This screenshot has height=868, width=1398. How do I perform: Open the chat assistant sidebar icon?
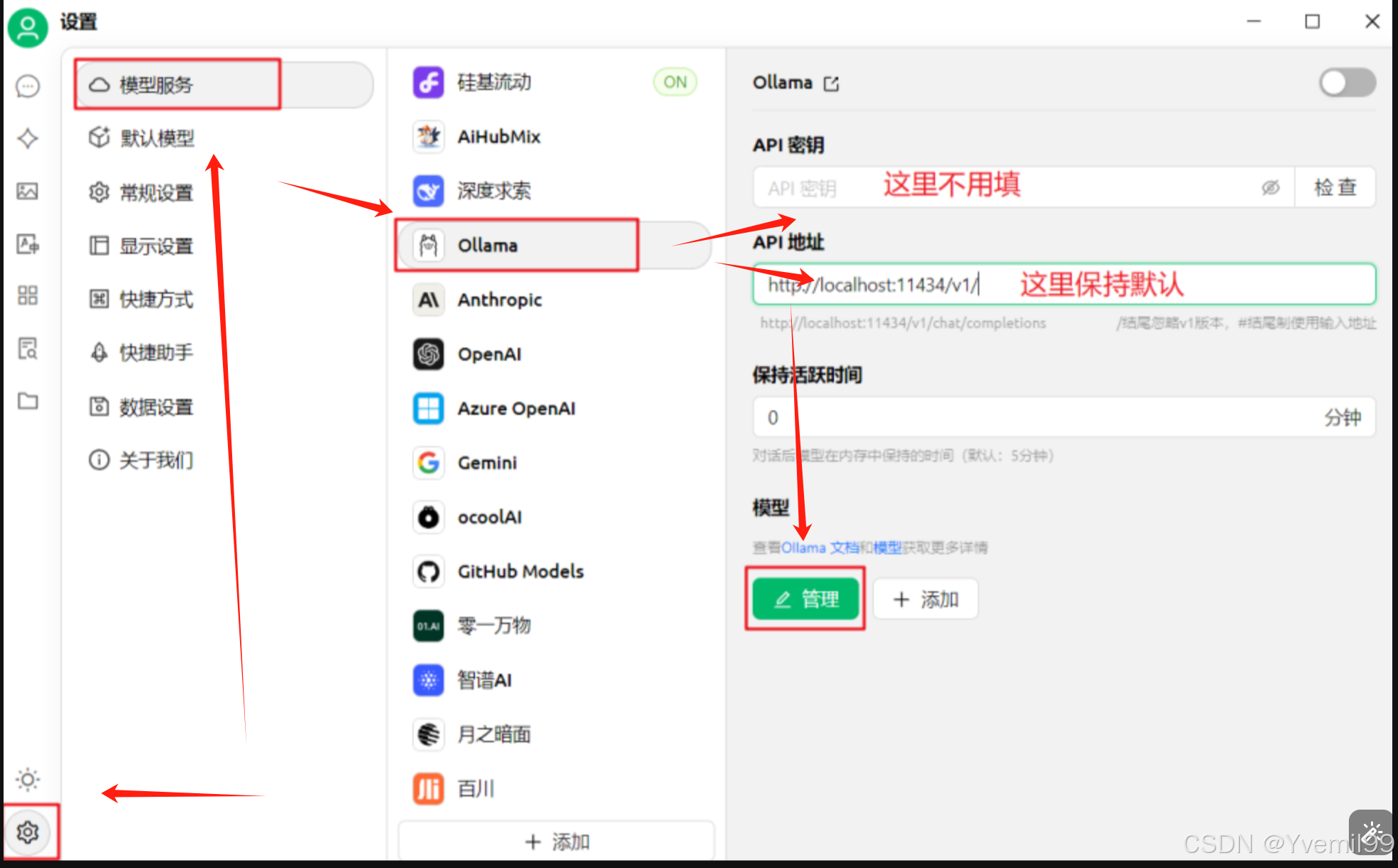click(28, 87)
